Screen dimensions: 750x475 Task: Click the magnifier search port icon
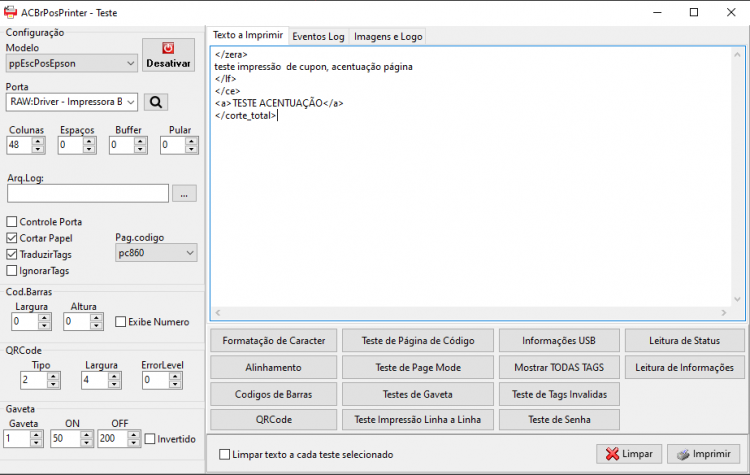pyautogui.click(x=156, y=102)
